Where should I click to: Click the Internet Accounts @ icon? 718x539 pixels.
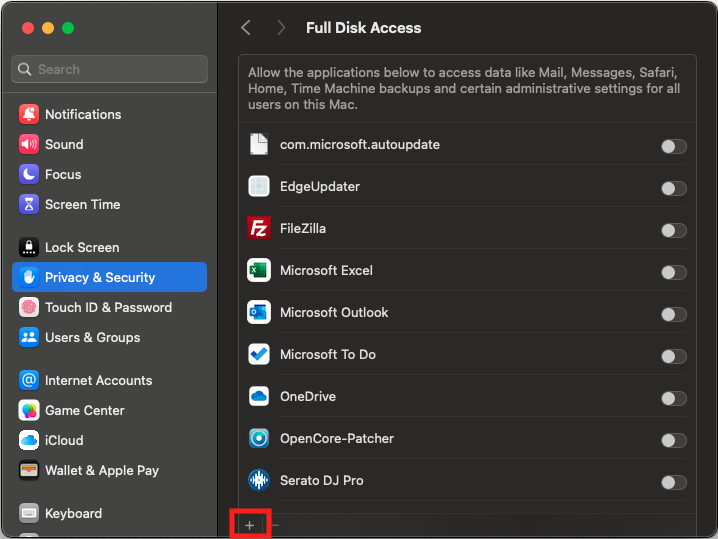[x=29, y=380]
